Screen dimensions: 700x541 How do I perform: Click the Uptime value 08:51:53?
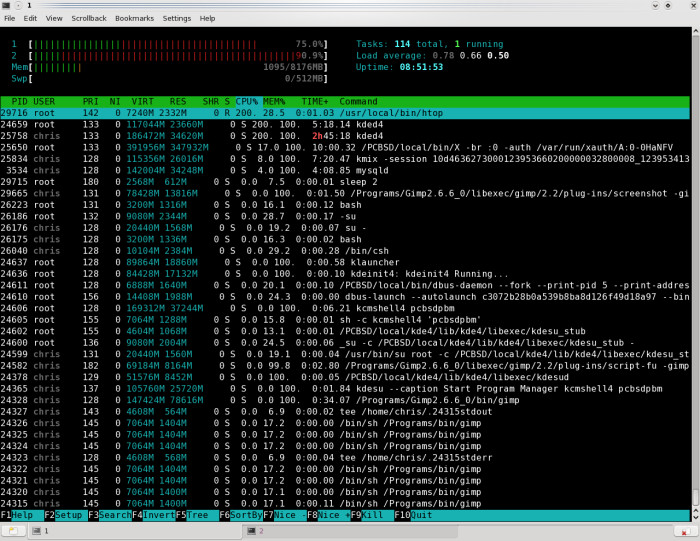pyautogui.click(x=421, y=67)
